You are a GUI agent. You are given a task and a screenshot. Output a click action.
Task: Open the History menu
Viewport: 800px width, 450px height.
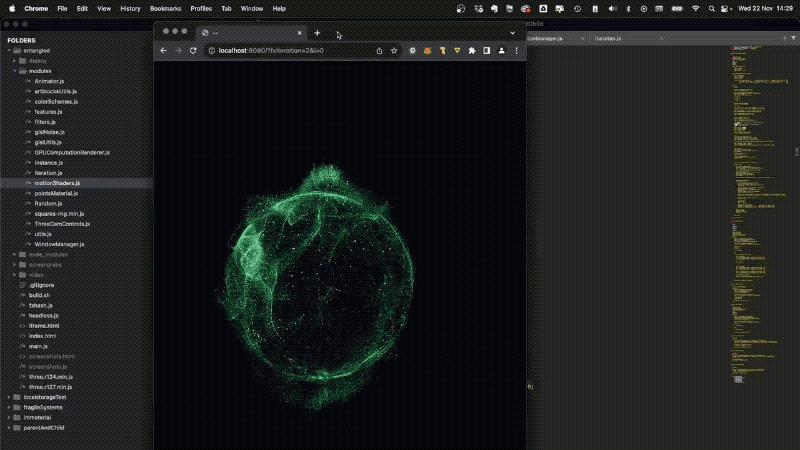[x=130, y=9]
